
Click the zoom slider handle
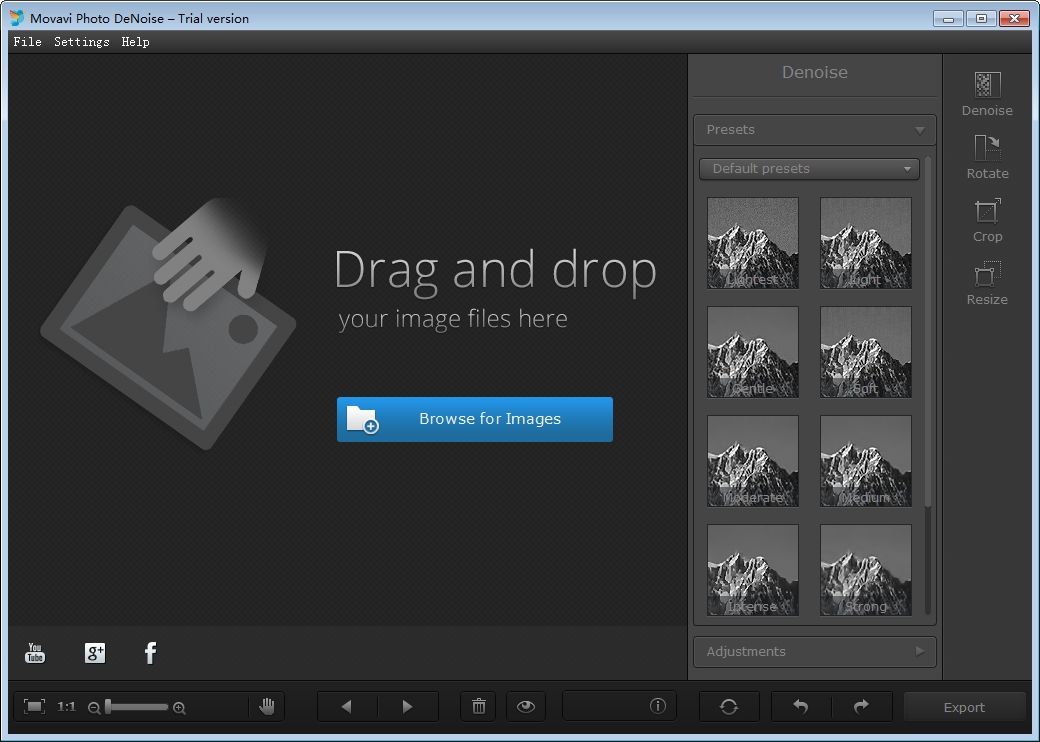click(108, 707)
